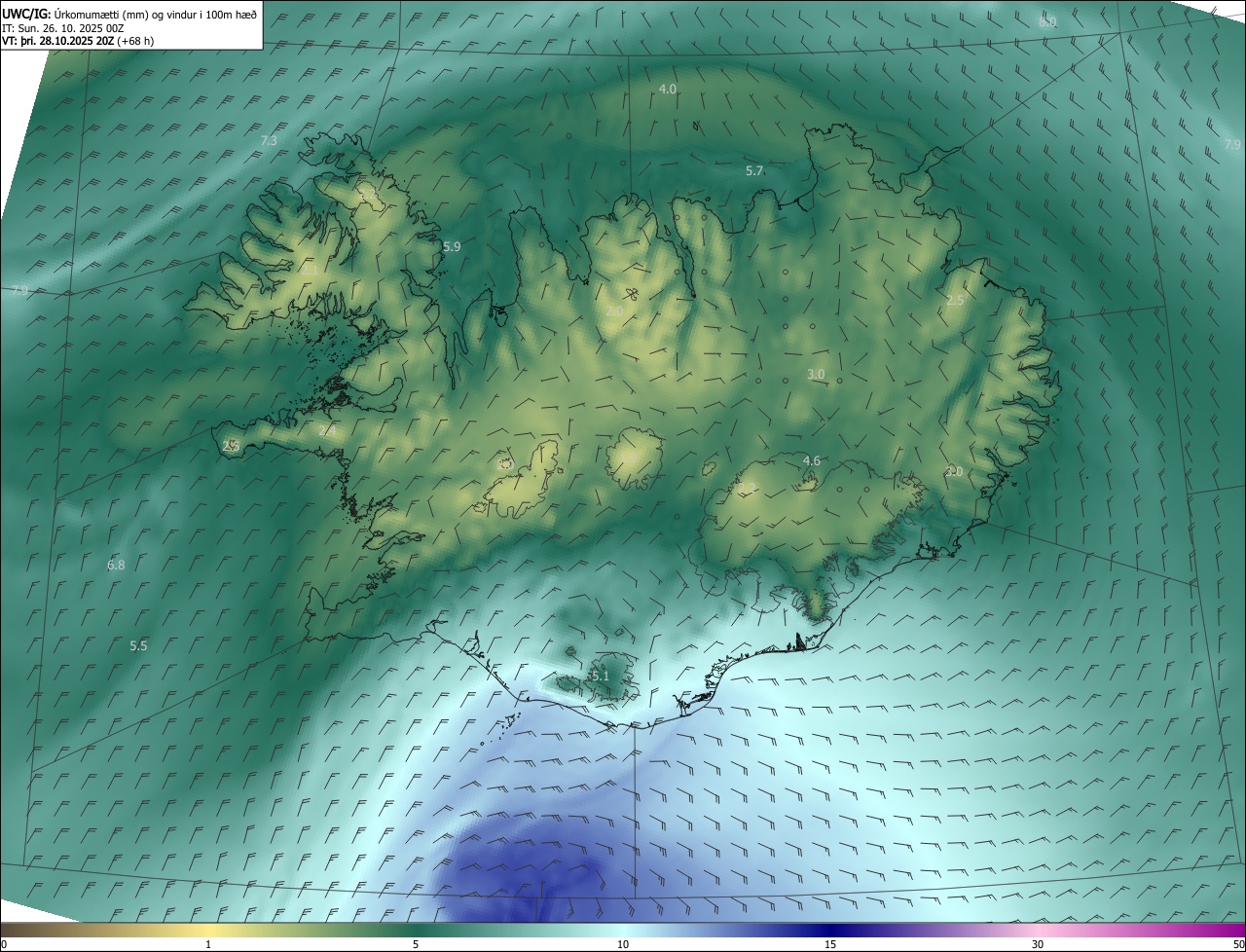The width and height of the screenshot is (1246, 952).
Task: Click the colorbar tick label 50
Action: point(1238,945)
